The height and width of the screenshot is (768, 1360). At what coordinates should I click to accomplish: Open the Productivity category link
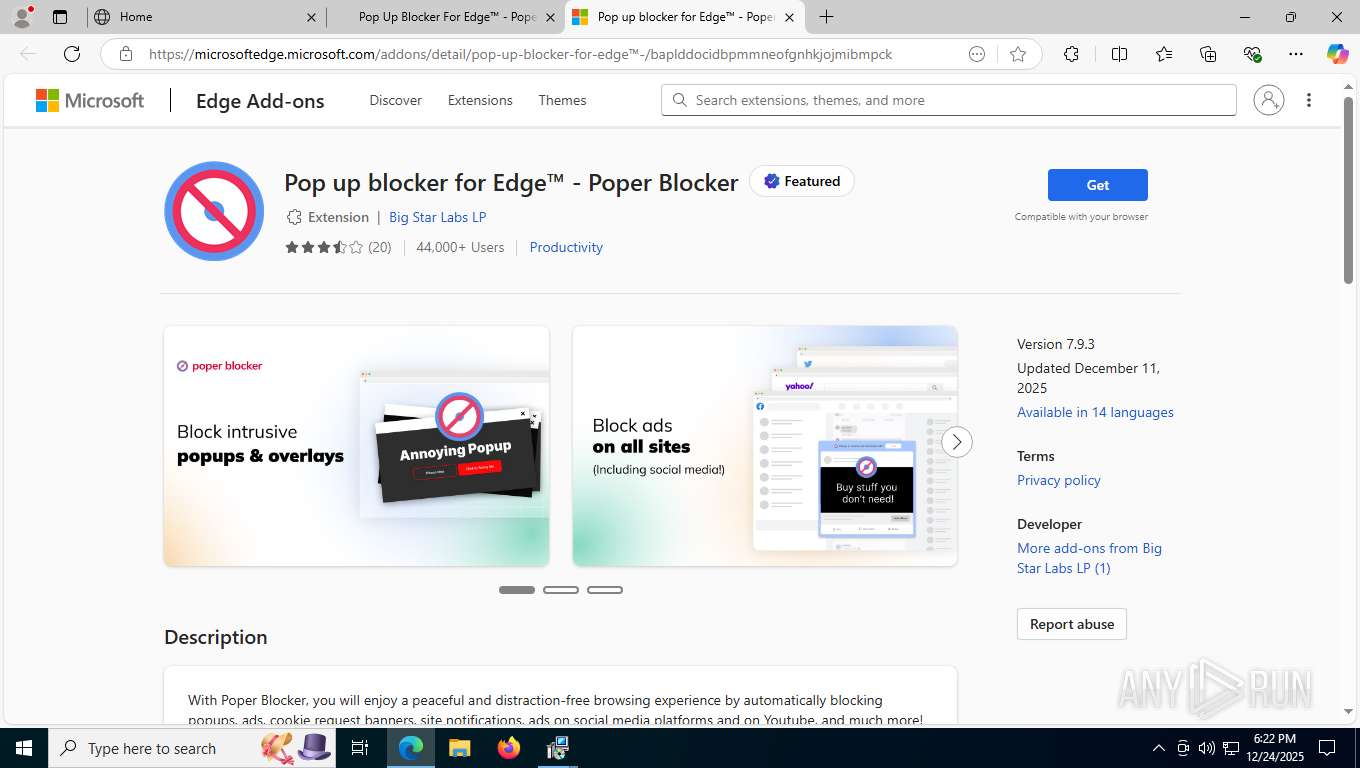[566, 247]
